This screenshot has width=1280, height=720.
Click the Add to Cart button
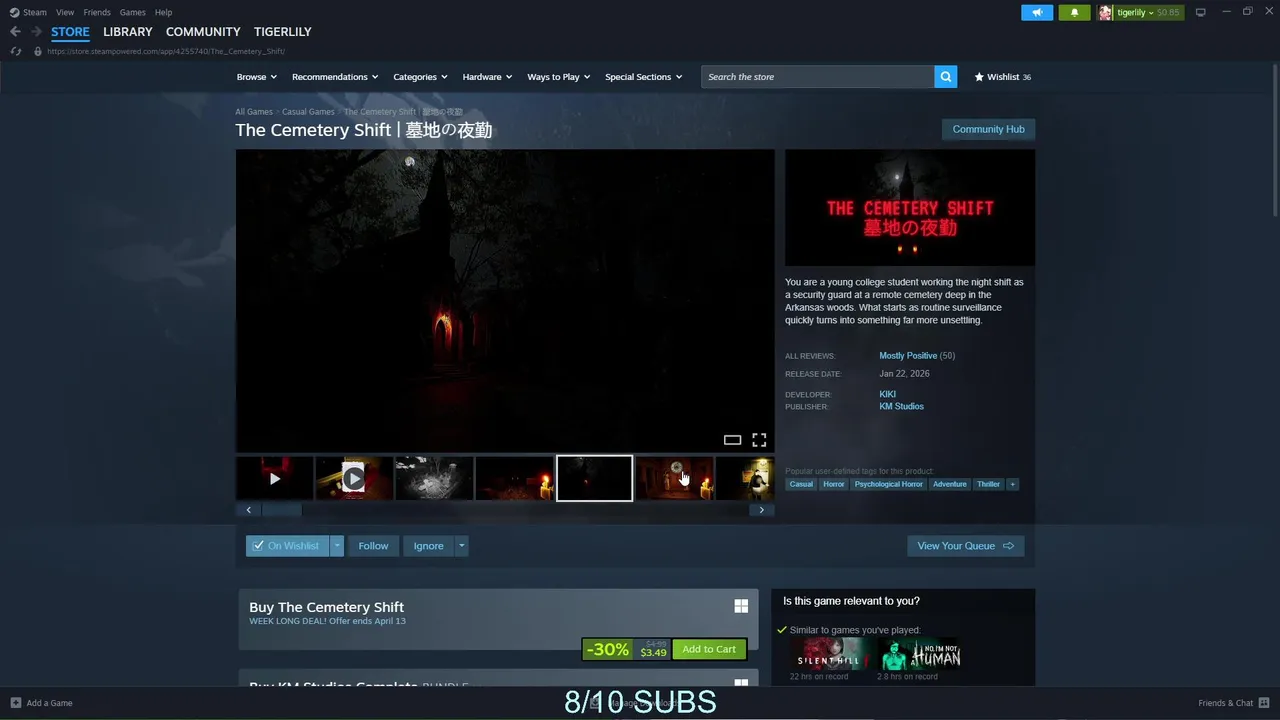(709, 649)
